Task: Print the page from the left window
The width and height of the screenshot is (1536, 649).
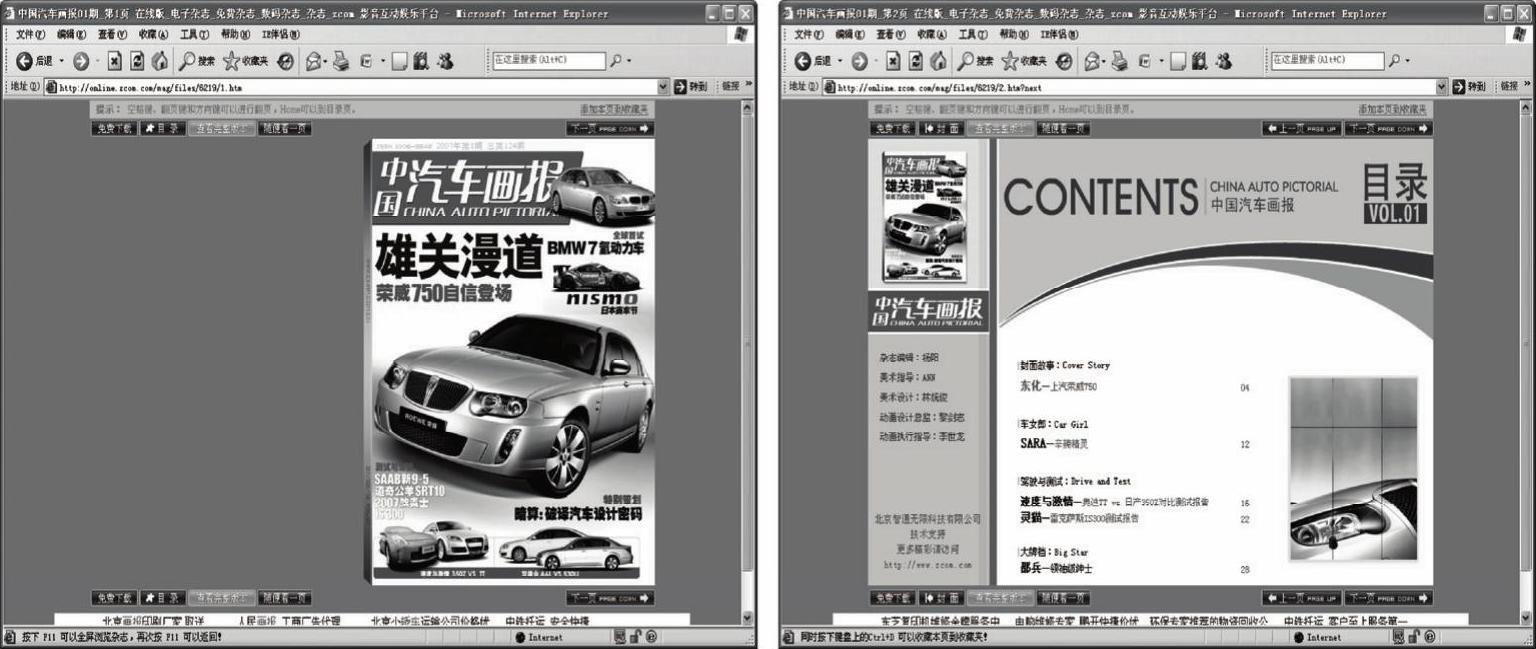Action: pos(341,61)
